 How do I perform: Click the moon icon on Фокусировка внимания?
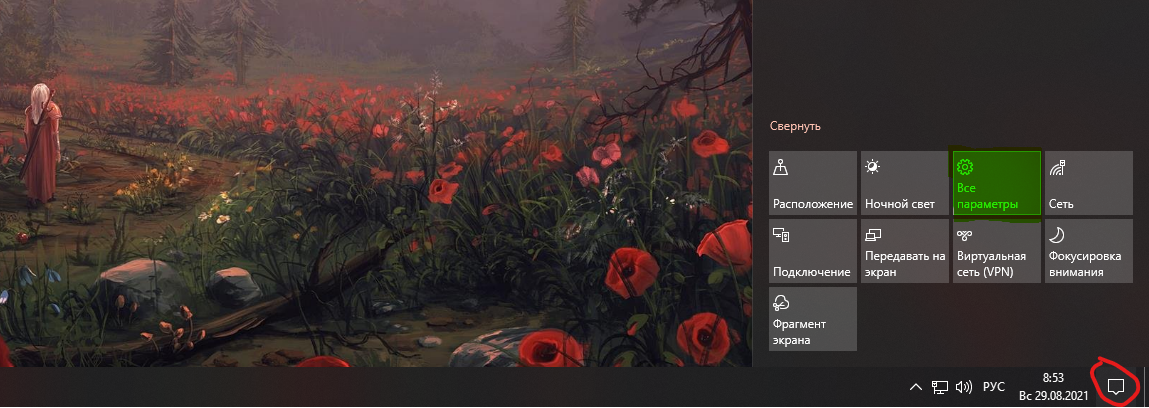click(x=1056, y=234)
